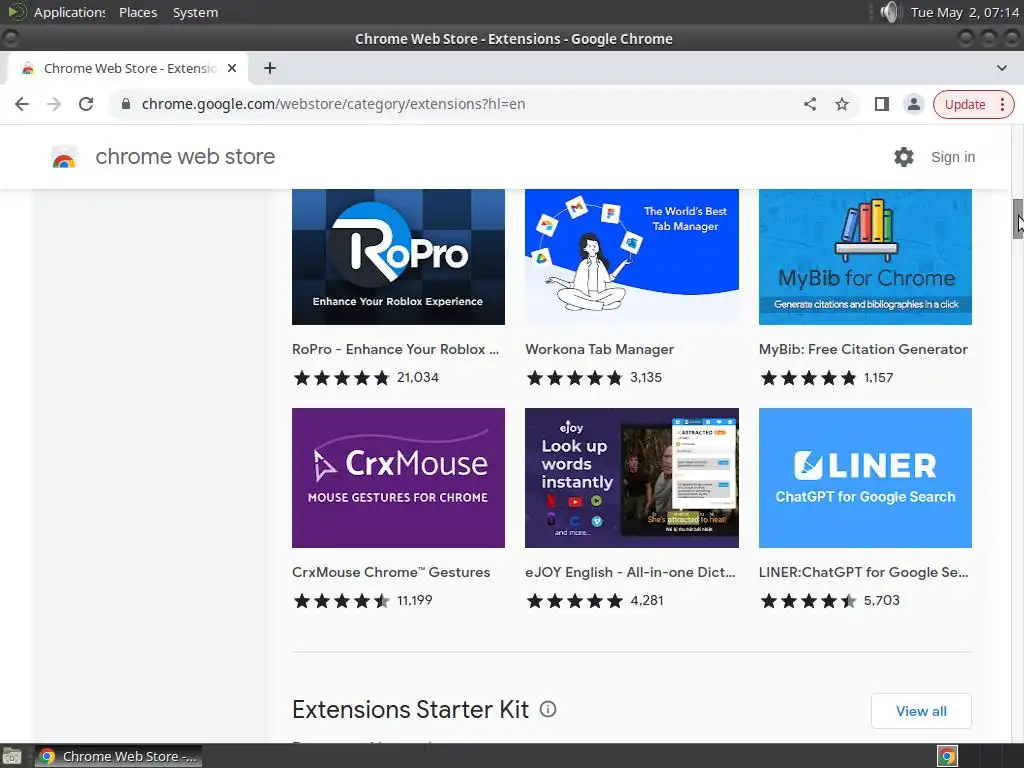Screen dimensions: 1024x768
Task: Click the RoPro - Enhance Your Roblox title
Action: 395,349
